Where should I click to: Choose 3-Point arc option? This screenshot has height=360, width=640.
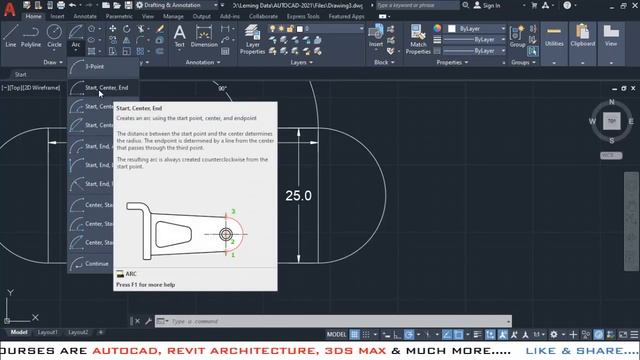(x=103, y=67)
